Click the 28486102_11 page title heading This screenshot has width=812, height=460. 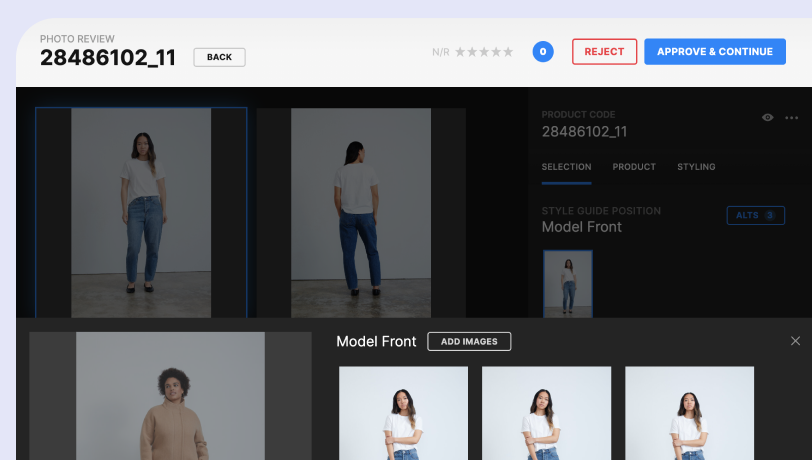108,58
